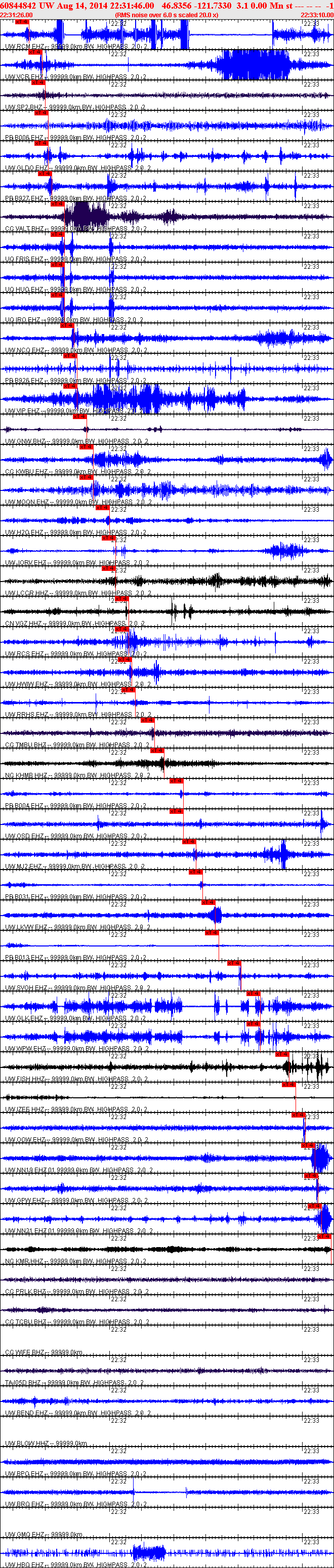Click the red pick marker on UW RCM trace
Image resolution: width=334 pixels, height=1568 pixels.
(22, 21)
